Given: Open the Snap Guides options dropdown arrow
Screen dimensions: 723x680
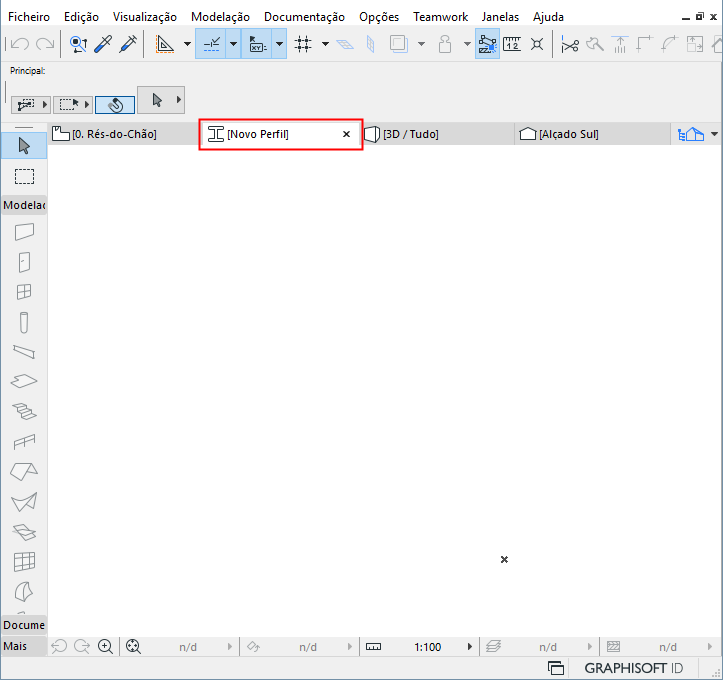Looking at the screenshot, I should (233, 44).
